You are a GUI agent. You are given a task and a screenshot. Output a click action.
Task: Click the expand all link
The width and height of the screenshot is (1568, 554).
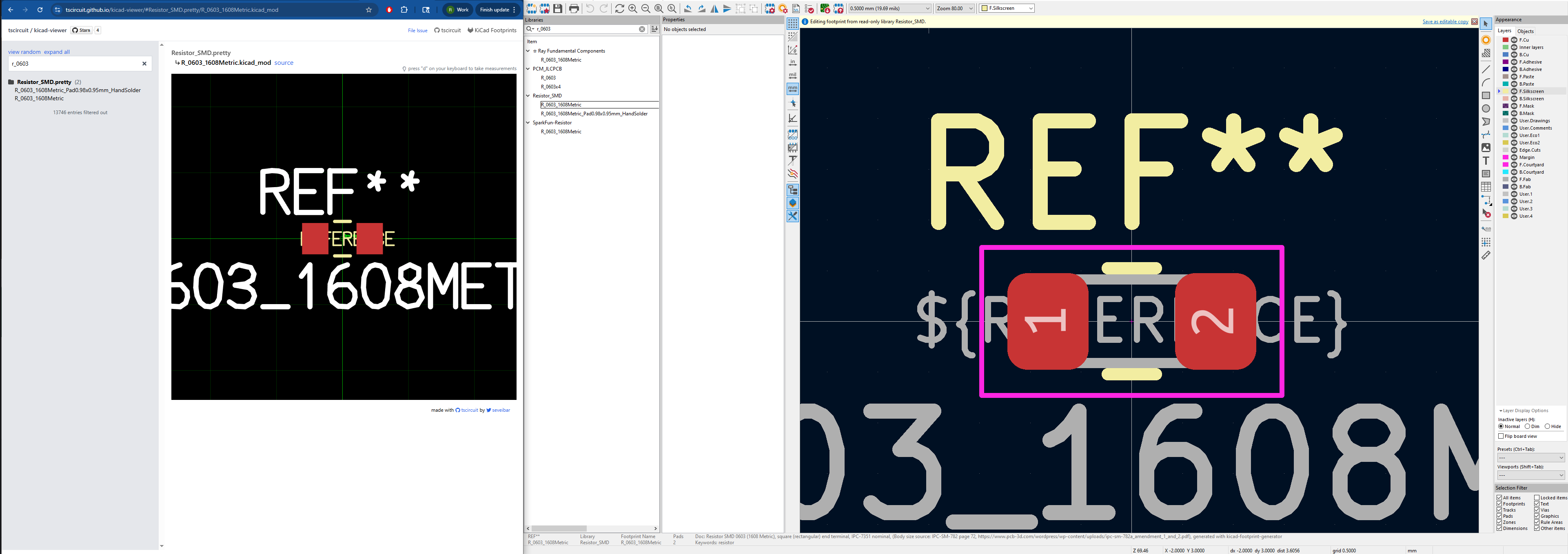57,52
